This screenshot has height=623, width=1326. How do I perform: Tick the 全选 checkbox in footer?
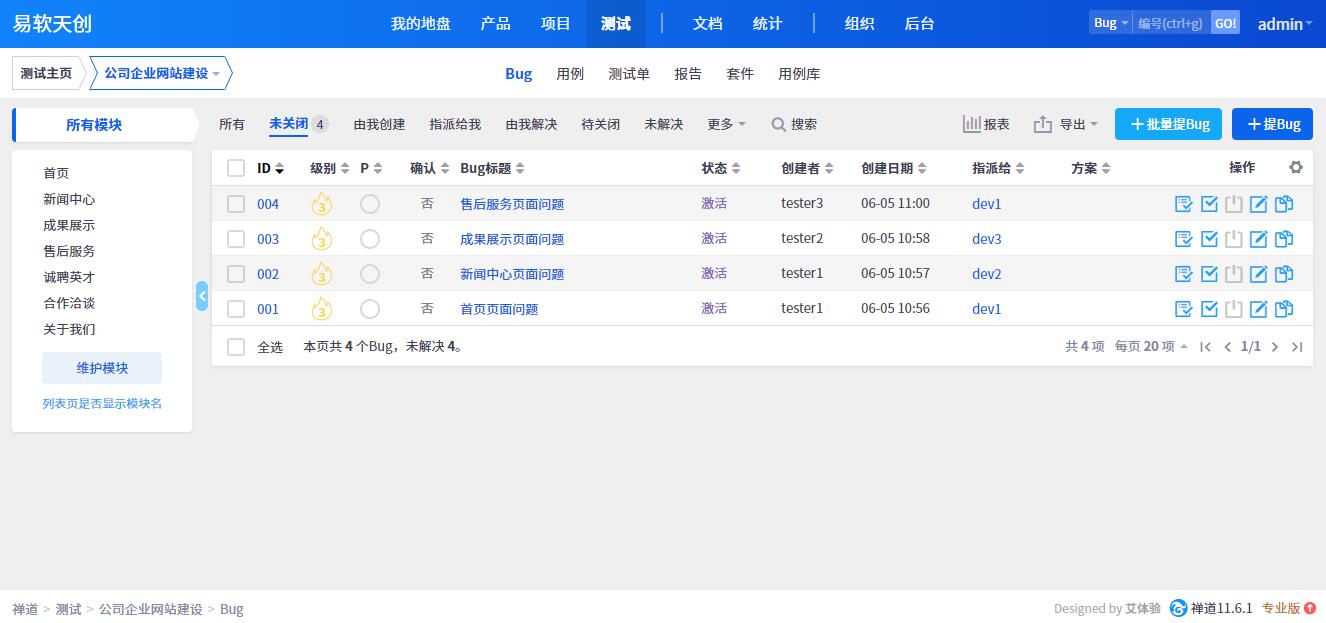click(x=236, y=347)
